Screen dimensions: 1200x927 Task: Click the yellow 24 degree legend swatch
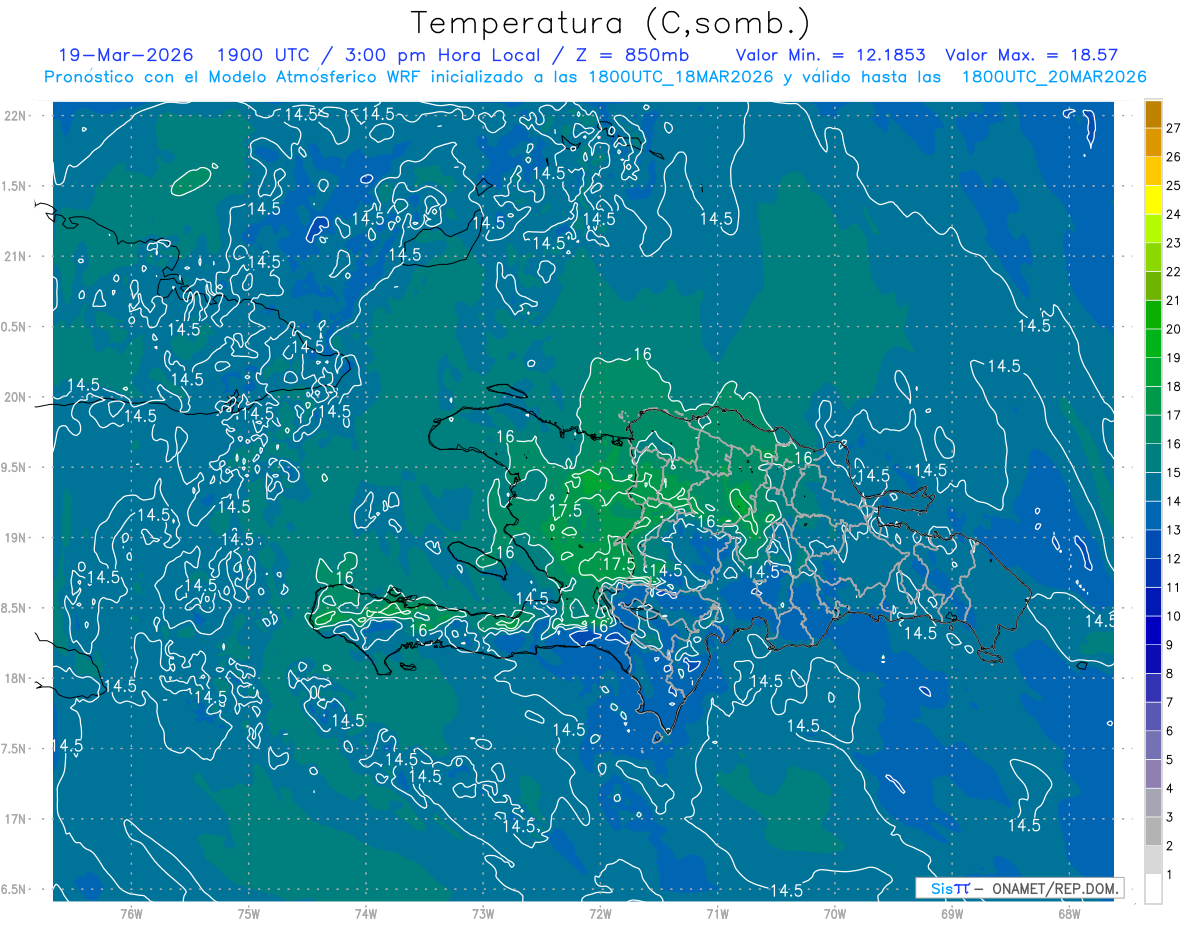click(1153, 200)
